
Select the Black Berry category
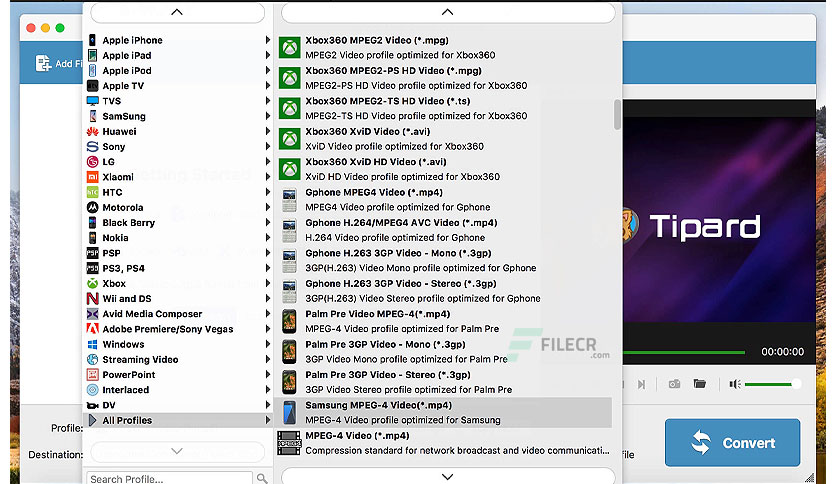coord(179,222)
